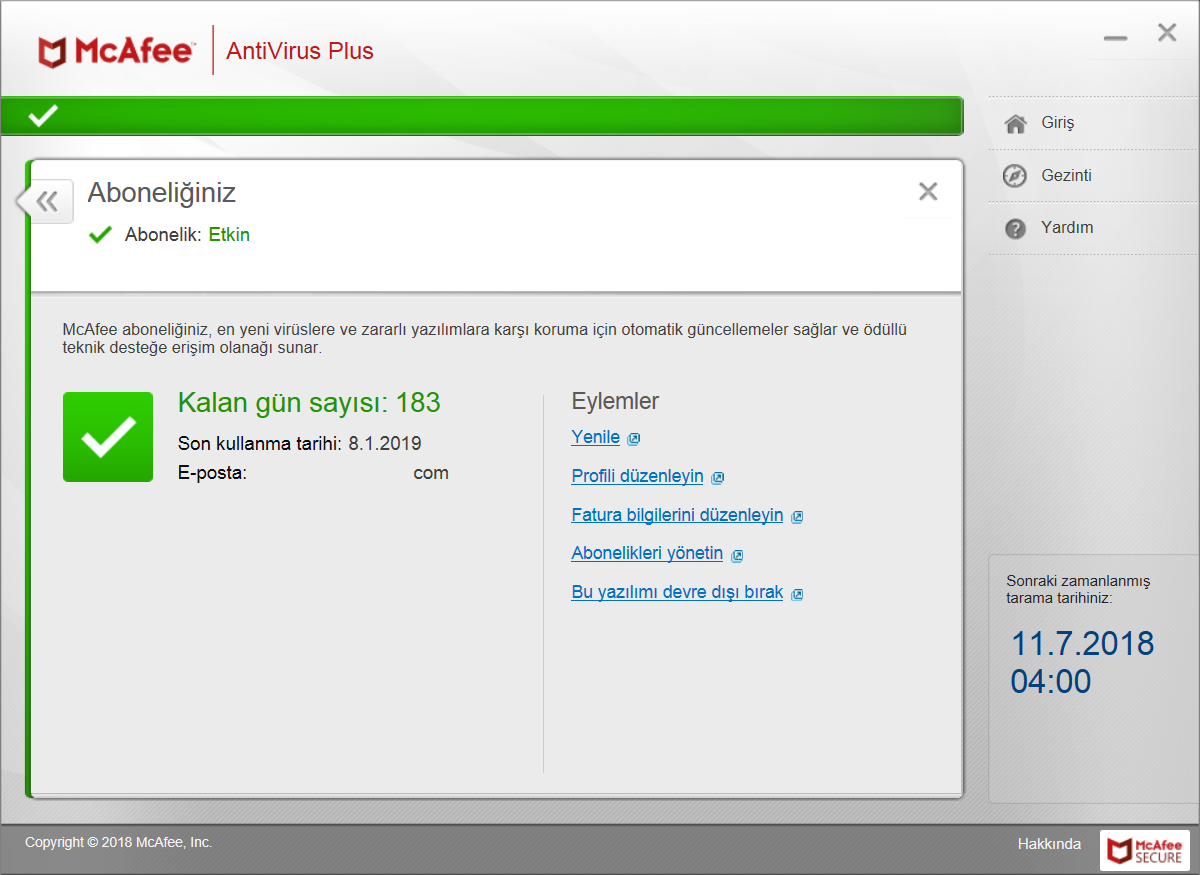Click the Eylemler heading
This screenshot has width=1200, height=875.
pos(615,402)
